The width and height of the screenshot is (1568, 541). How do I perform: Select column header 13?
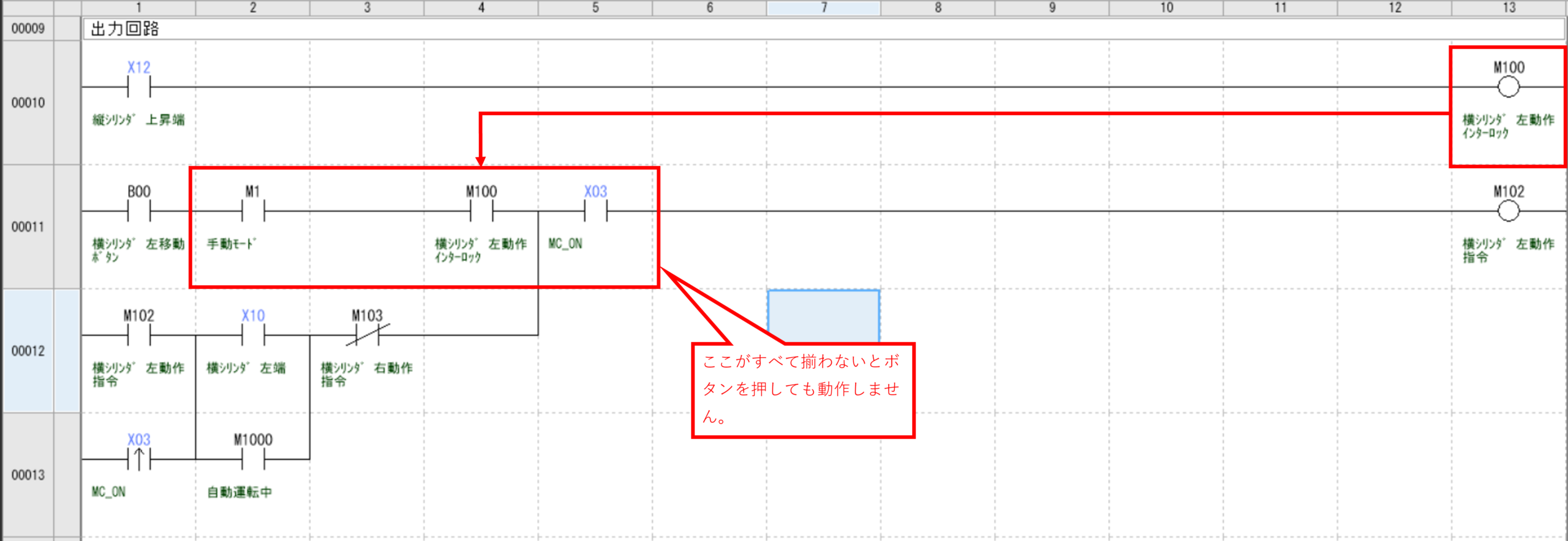(1508, 7)
